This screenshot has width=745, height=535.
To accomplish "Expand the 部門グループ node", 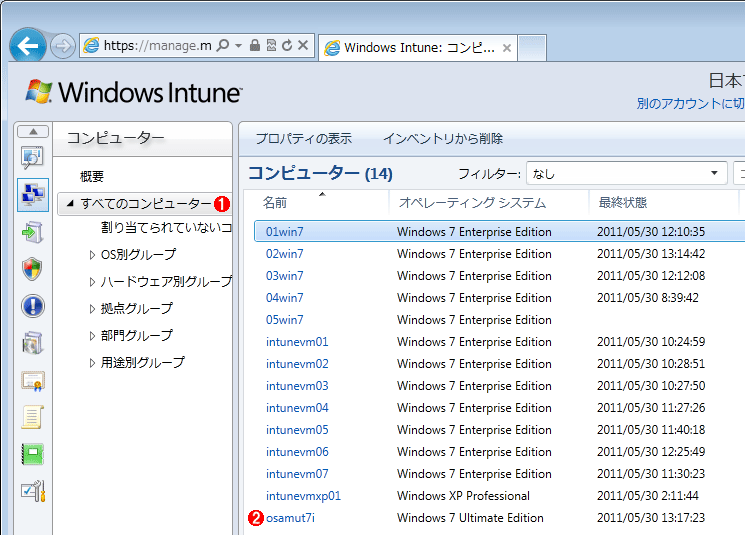I will [92, 336].
